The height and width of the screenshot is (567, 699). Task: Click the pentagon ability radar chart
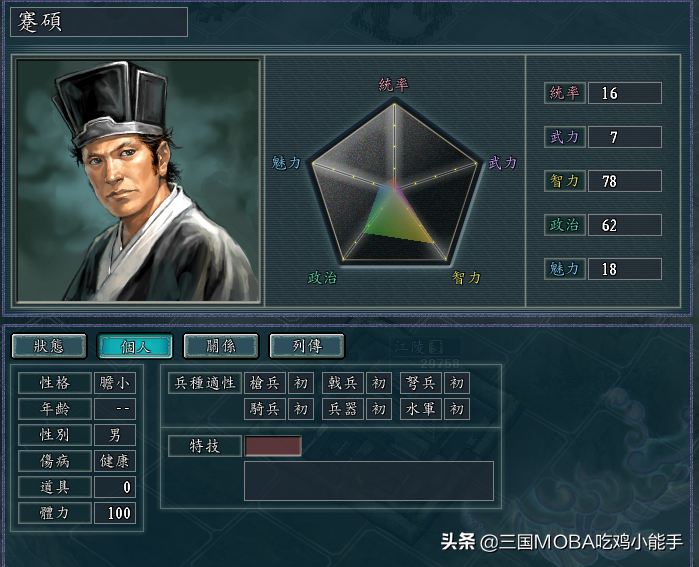tap(394, 183)
